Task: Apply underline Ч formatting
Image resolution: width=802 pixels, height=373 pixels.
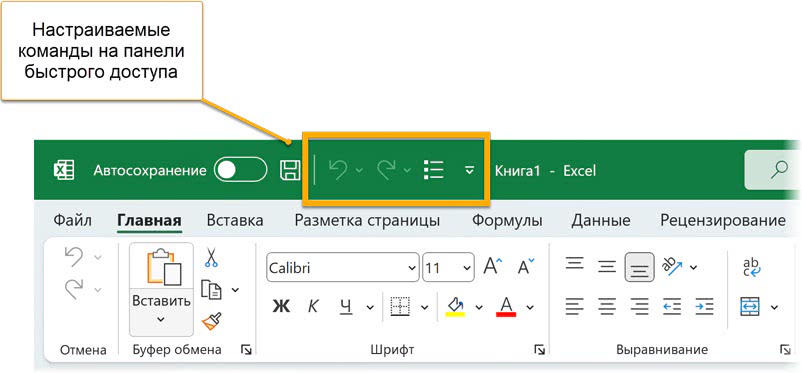Action: (346, 306)
